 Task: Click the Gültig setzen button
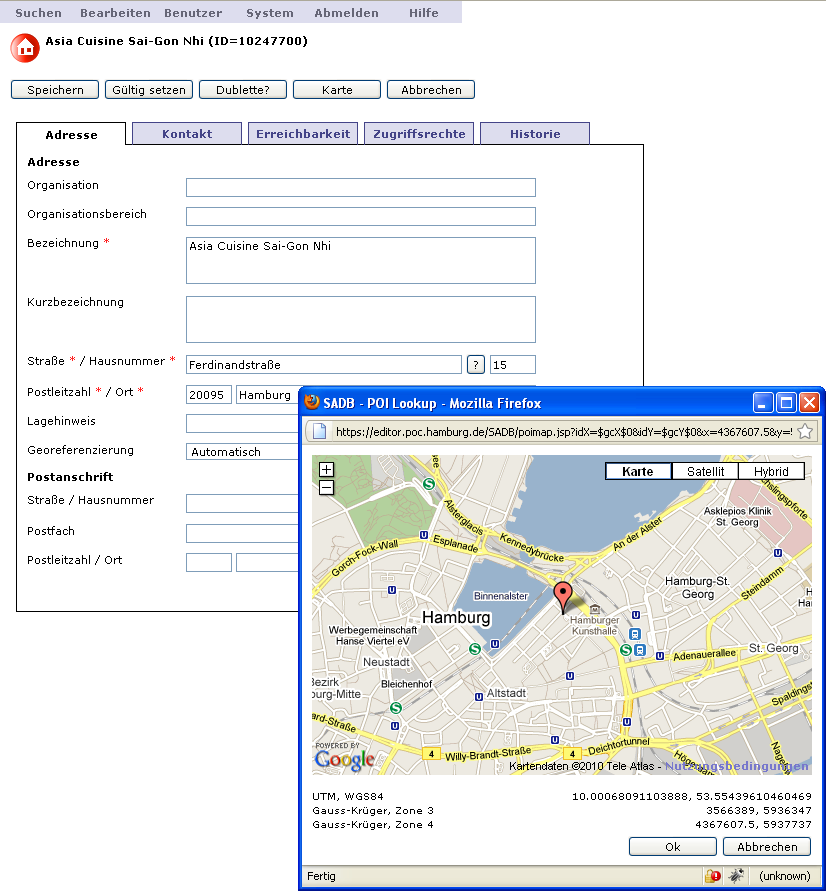pyautogui.click(x=149, y=90)
